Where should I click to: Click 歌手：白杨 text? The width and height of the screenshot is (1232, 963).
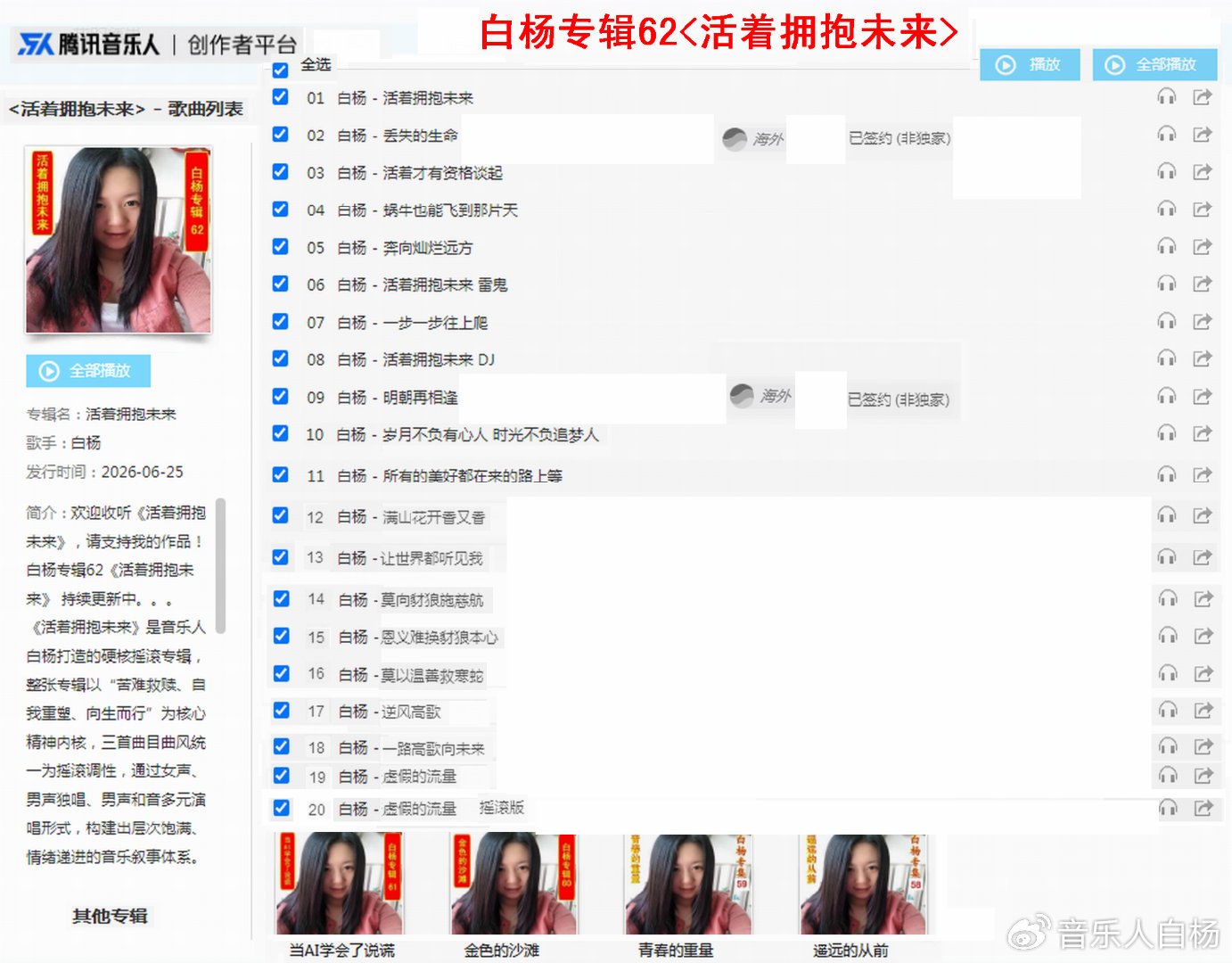tap(63, 443)
